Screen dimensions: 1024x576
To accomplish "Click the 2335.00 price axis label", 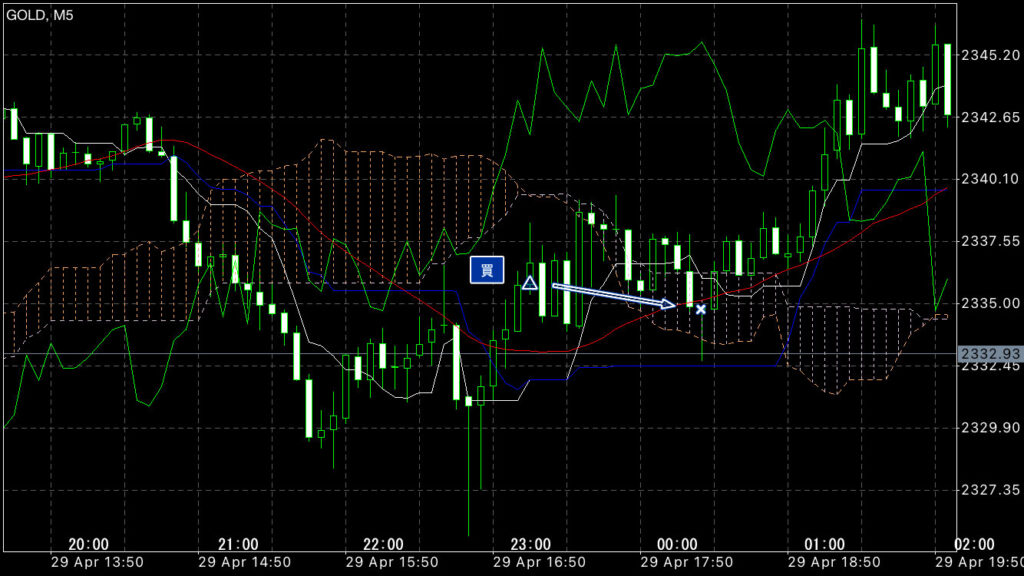I will (x=988, y=303).
